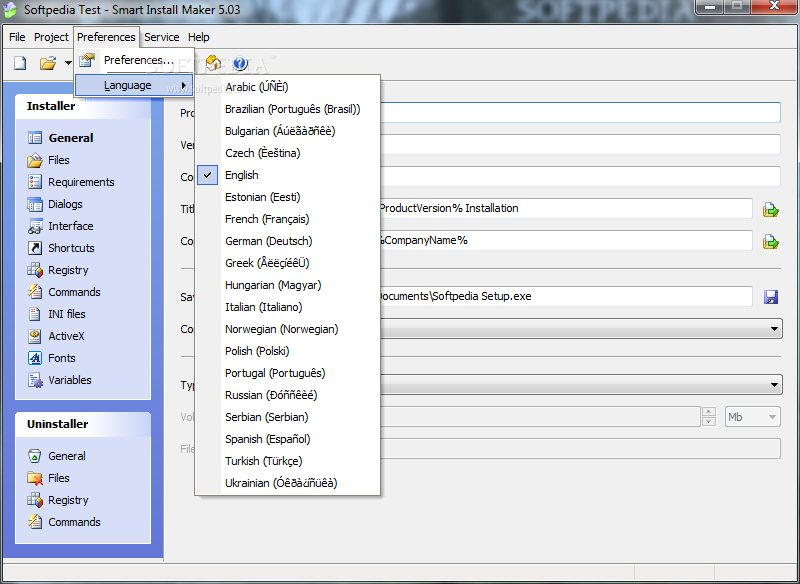Click the INI files document icon
The width and height of the screenshot is (800, 584).
tap(35, 314)
